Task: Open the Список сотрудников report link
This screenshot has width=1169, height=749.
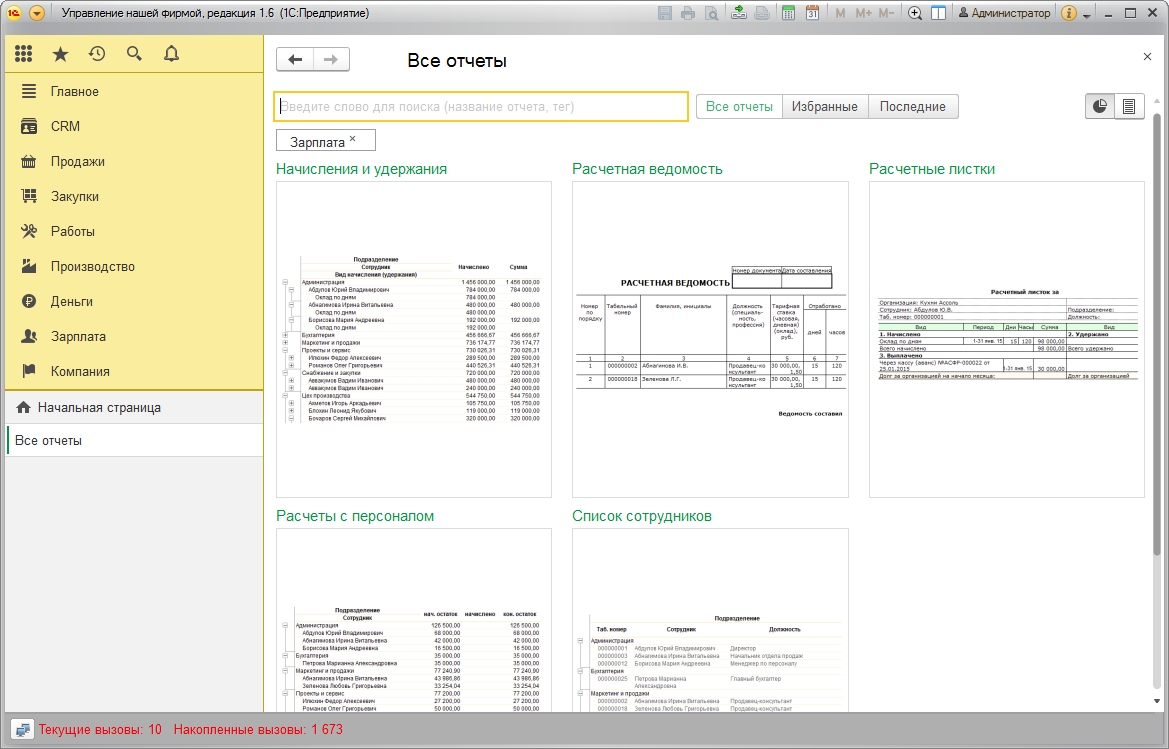Action: [642, 516]
